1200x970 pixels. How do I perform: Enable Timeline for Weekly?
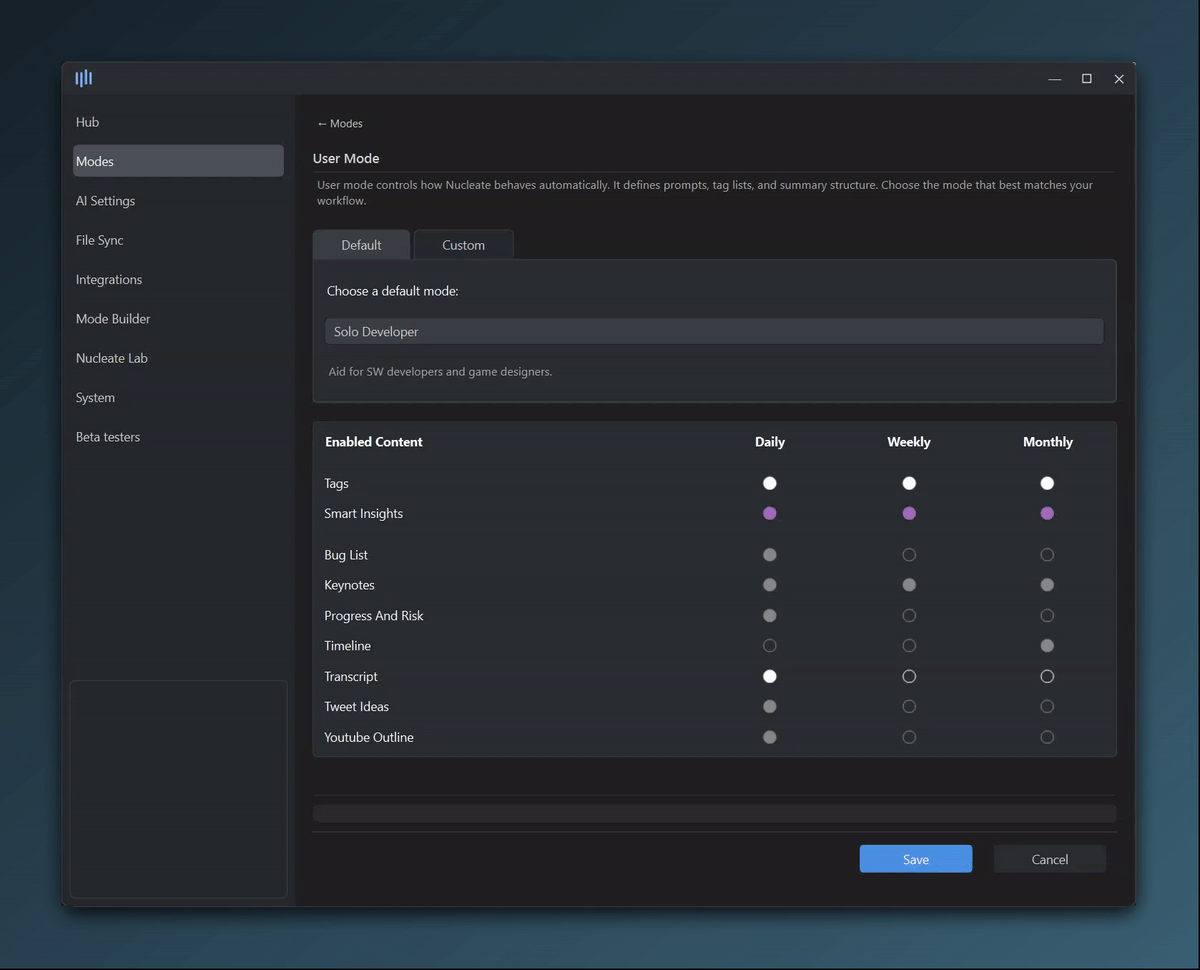tap(909, 646)
